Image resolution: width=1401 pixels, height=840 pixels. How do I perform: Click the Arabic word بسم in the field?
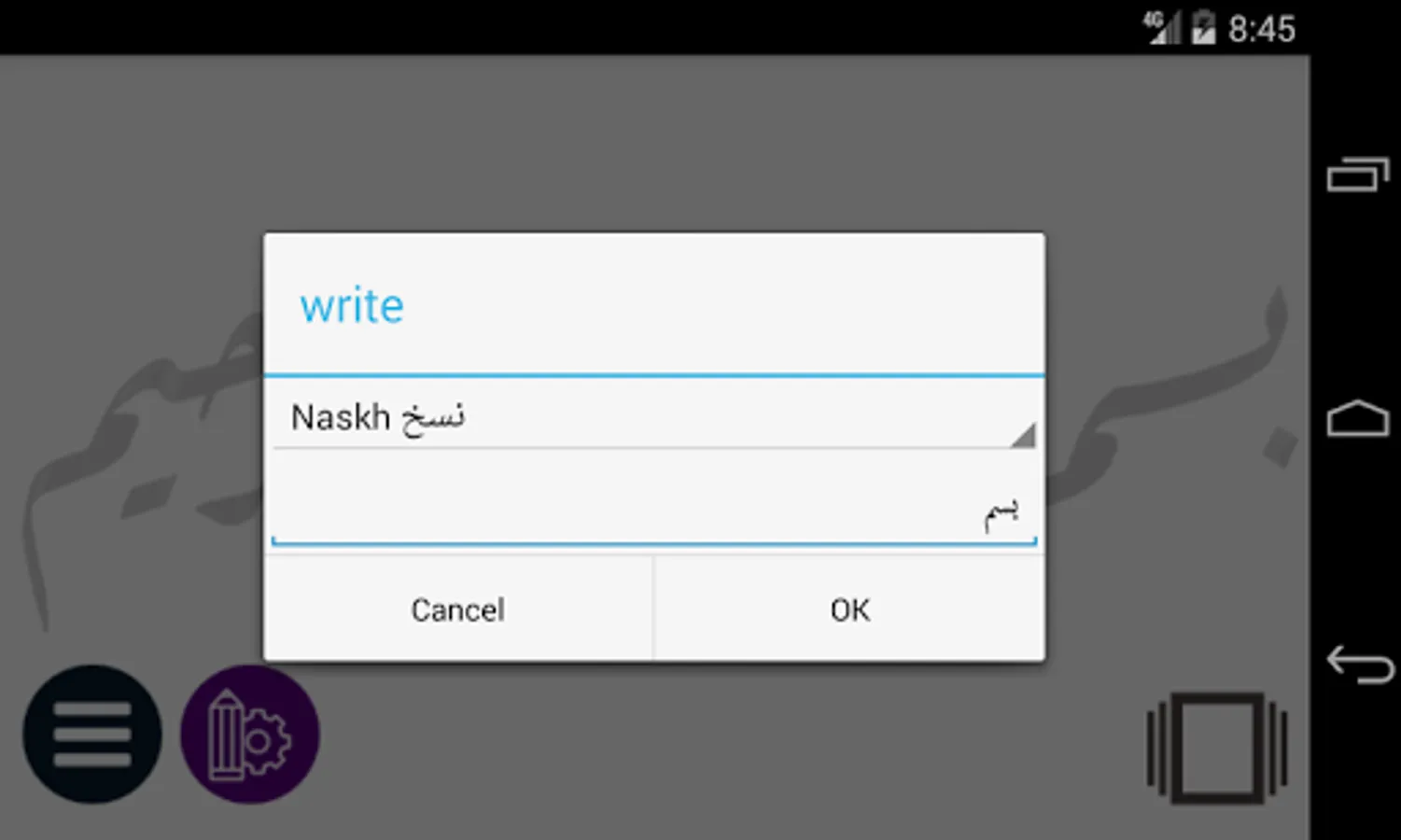(1001, 513)
